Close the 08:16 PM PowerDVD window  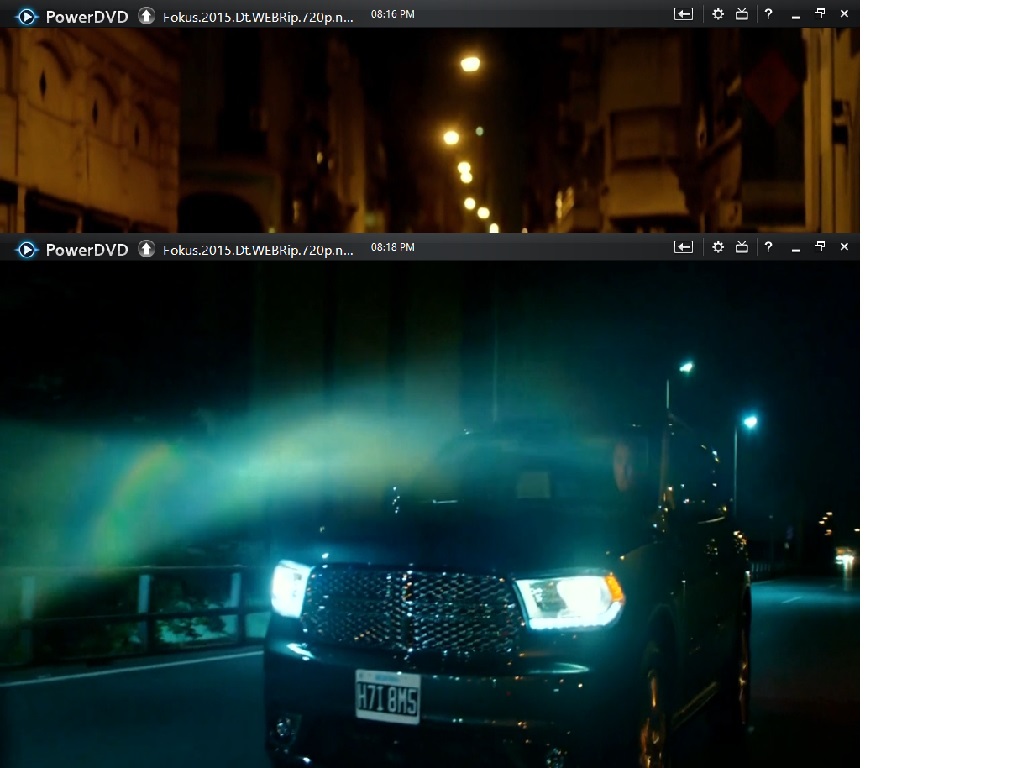(844, 14)
